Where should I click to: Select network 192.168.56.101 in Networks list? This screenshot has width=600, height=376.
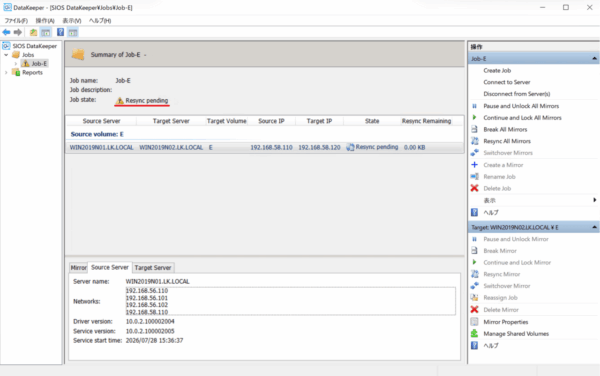coord(147,298)
